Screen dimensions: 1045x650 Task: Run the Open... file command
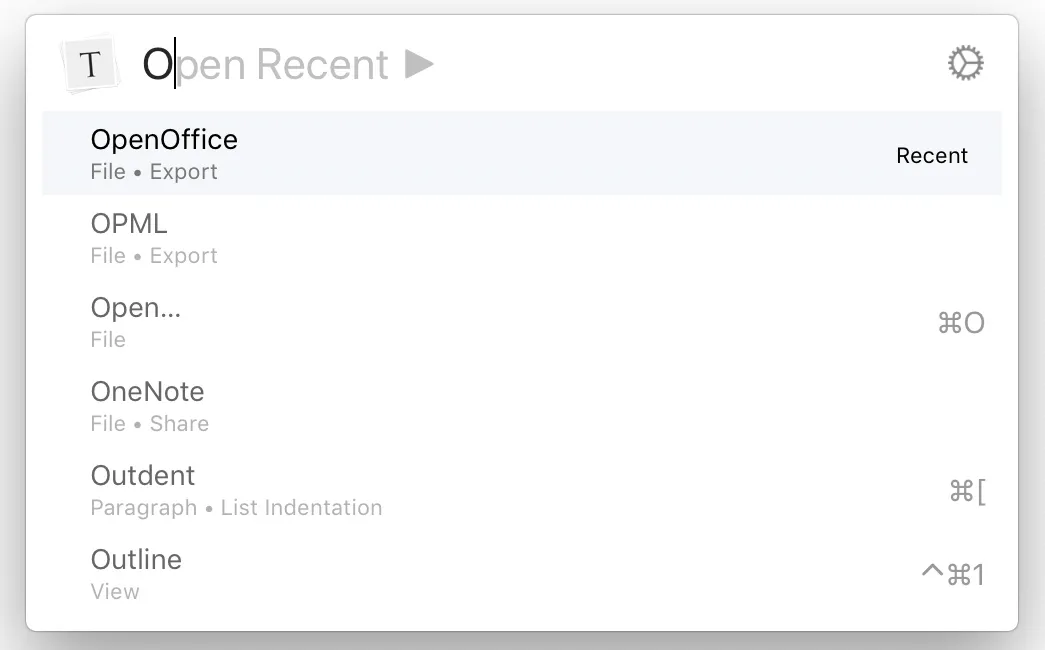pos(136,308)
